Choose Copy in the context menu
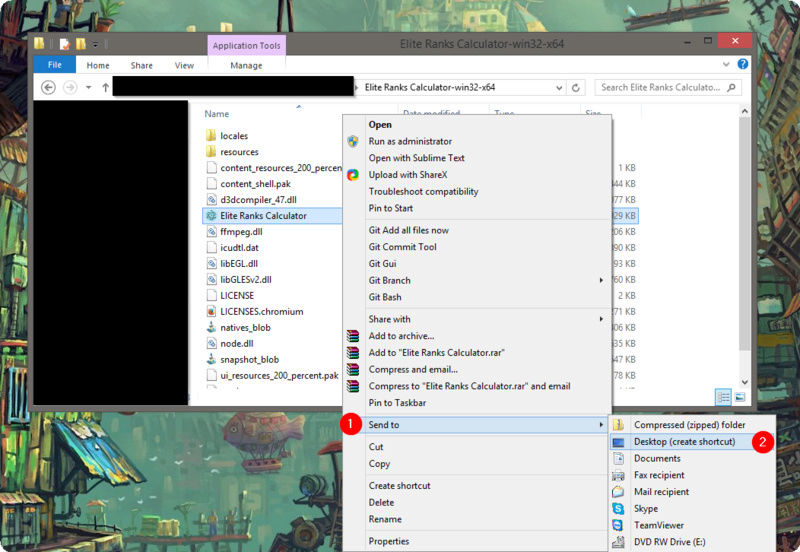800x552 pixels. click(x=477, y=464)
